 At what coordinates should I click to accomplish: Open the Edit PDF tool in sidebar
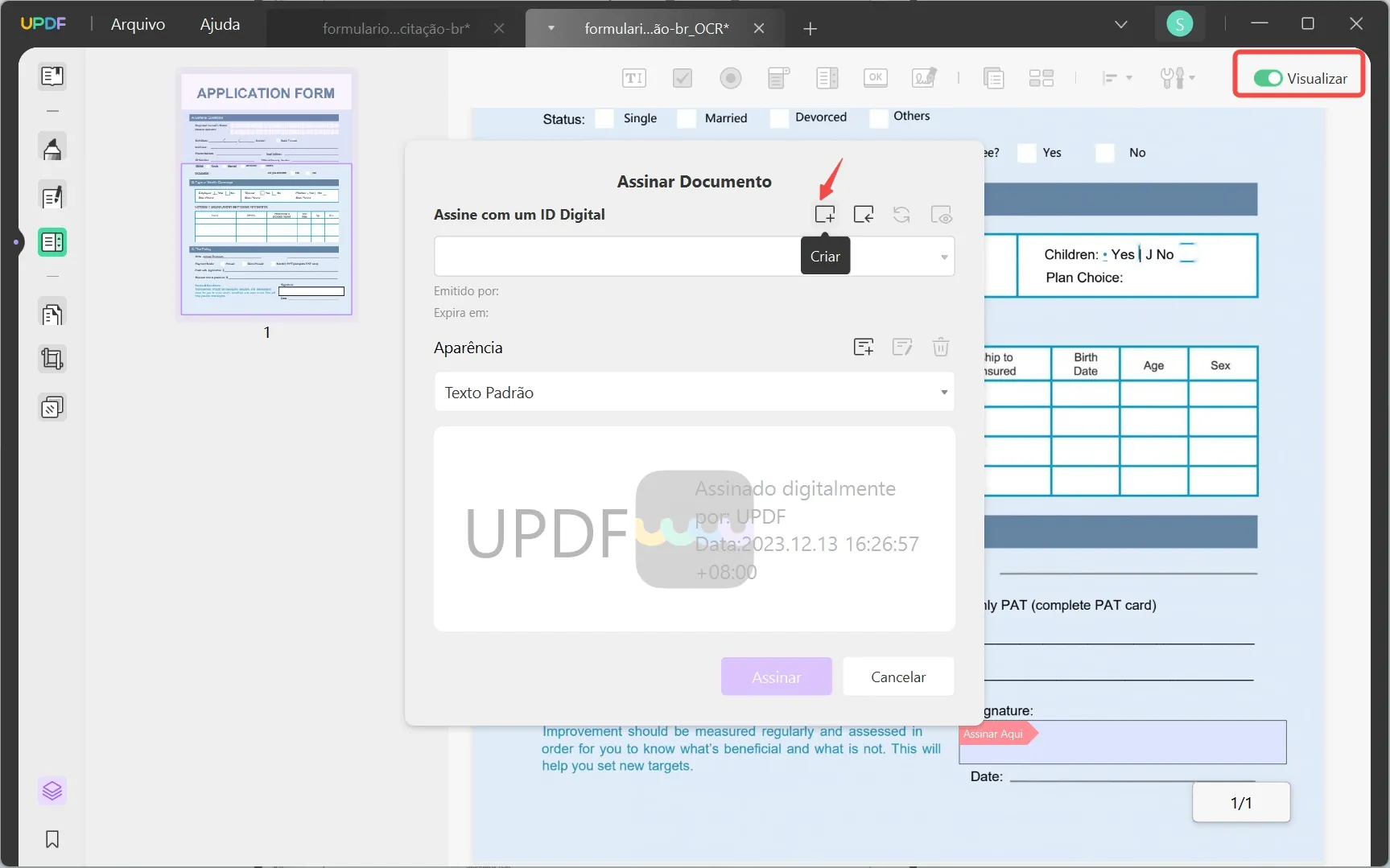coord(52,196)
